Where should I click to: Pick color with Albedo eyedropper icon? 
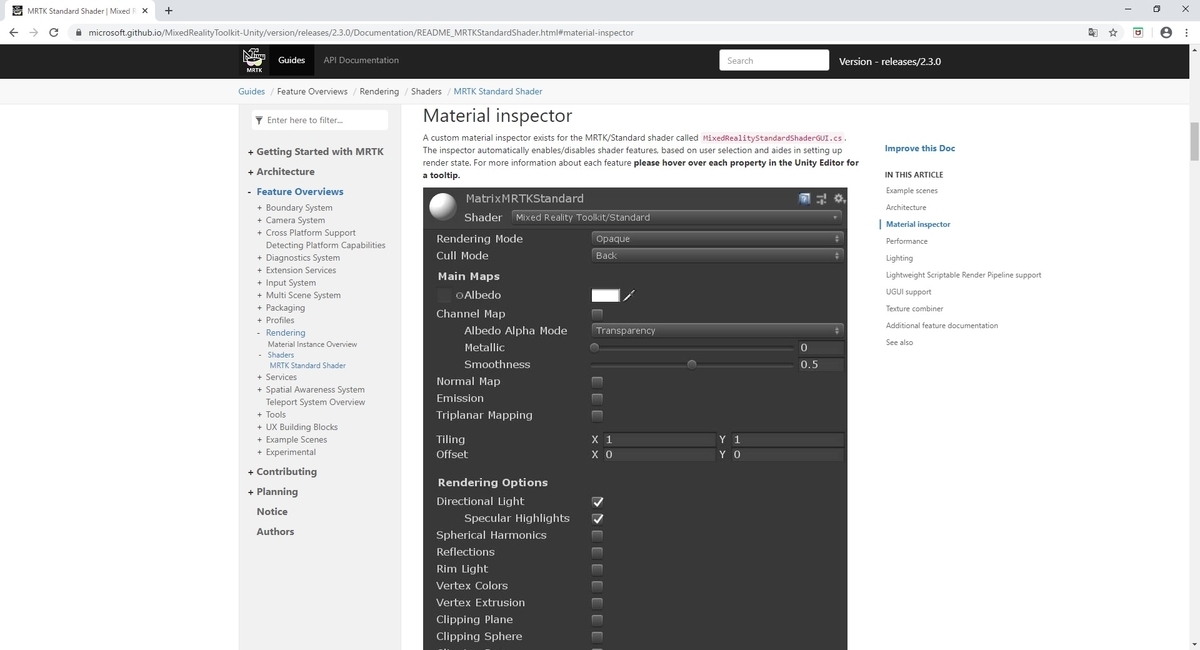(630, 295)
